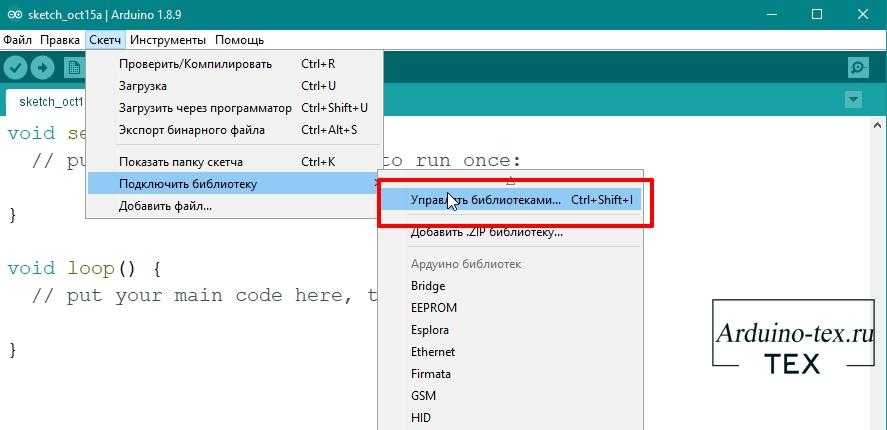Click the Verify checkmark toolbar icon
Image resolution: width=887 pixels, height=430 pixels.
15,67
